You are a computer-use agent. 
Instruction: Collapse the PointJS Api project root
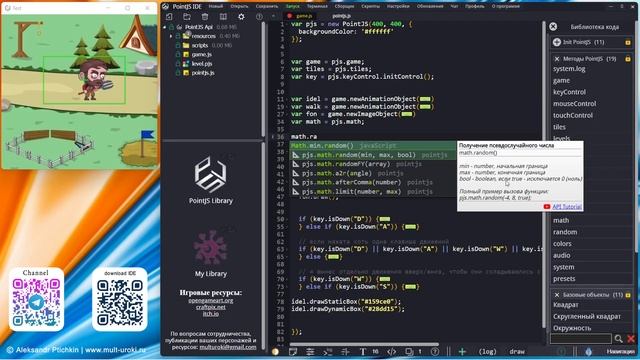tap(165, 27)
